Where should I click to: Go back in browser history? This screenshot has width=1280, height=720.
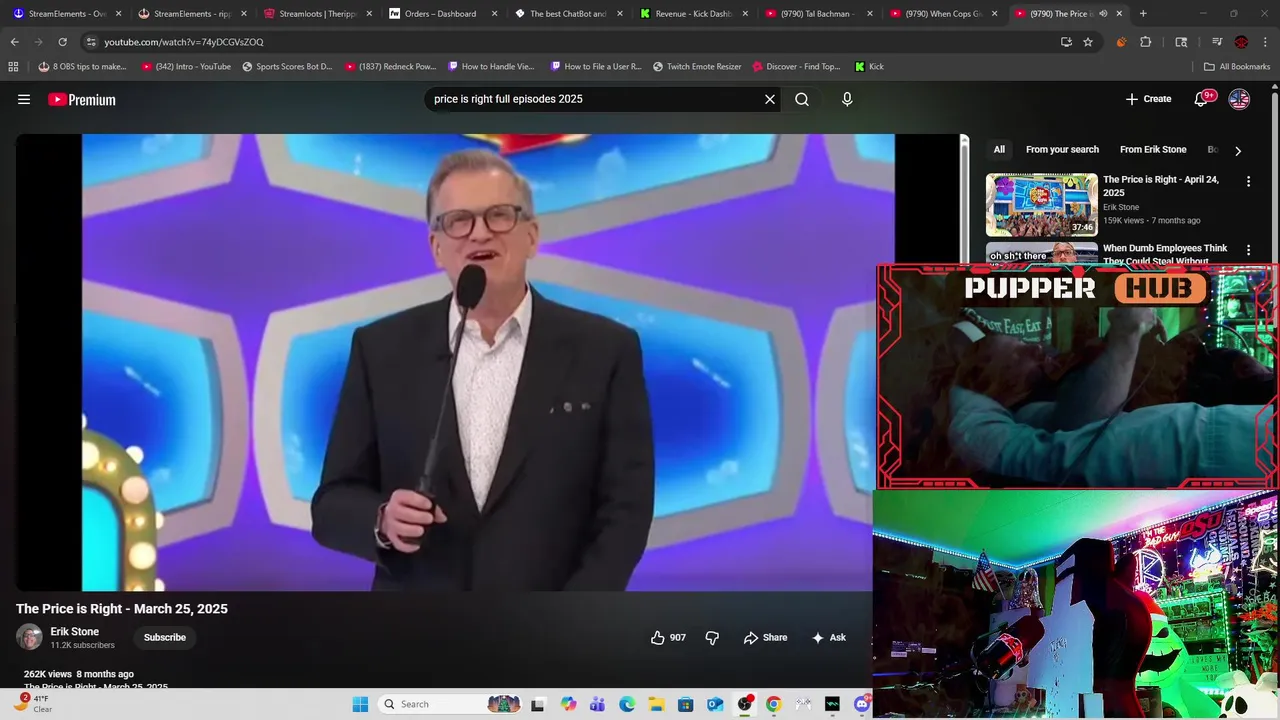click(14, 42)
